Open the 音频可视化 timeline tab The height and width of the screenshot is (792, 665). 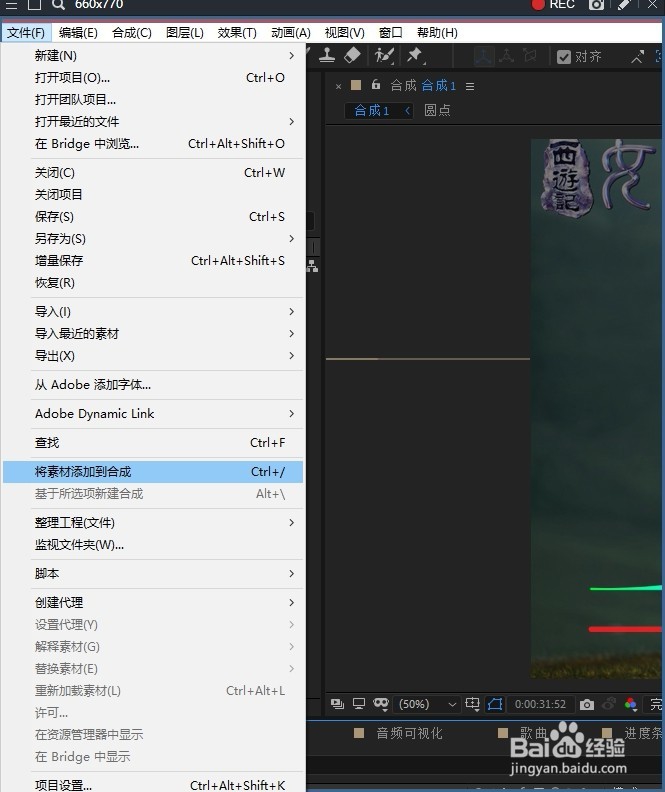(409, 733)
